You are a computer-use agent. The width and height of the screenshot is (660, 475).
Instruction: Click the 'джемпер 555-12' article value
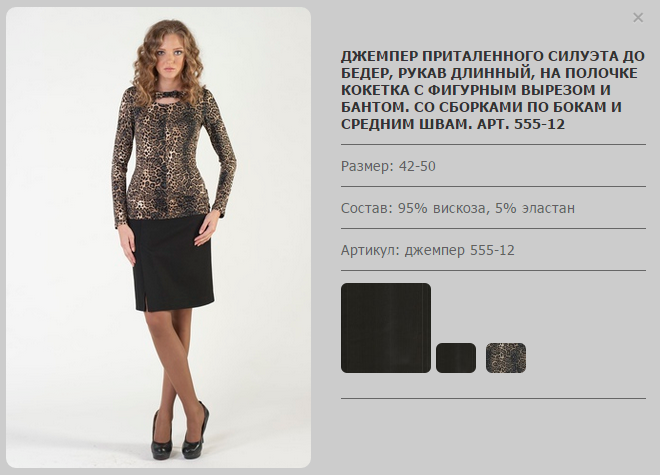(x=460, y=250)
